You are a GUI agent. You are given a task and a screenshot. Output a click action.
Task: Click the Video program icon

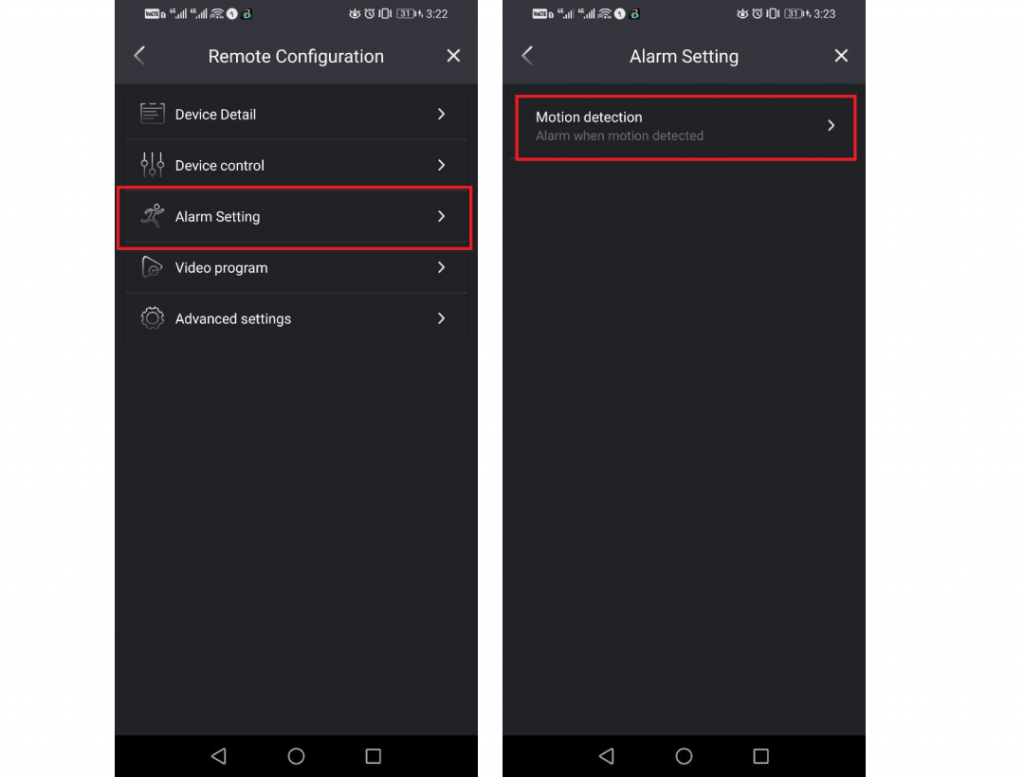(152, 267)
